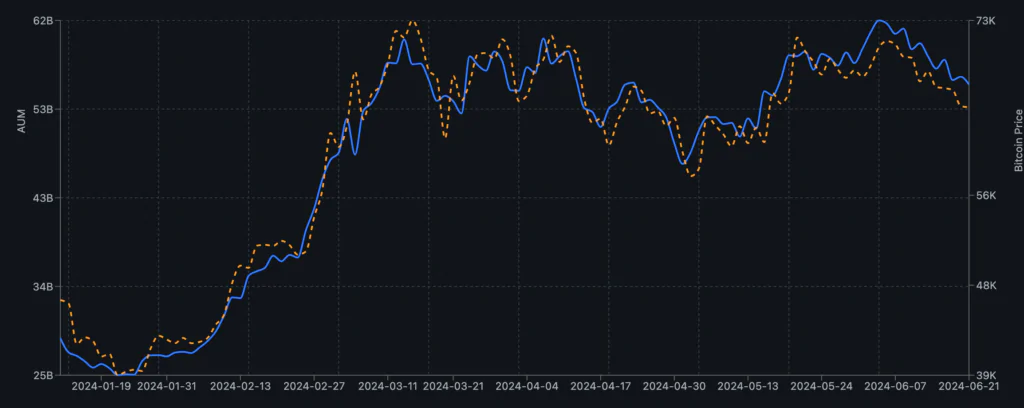Select the 43B AUM axis value
This screenshot has height=408, width=1024.
pos(41,198)
